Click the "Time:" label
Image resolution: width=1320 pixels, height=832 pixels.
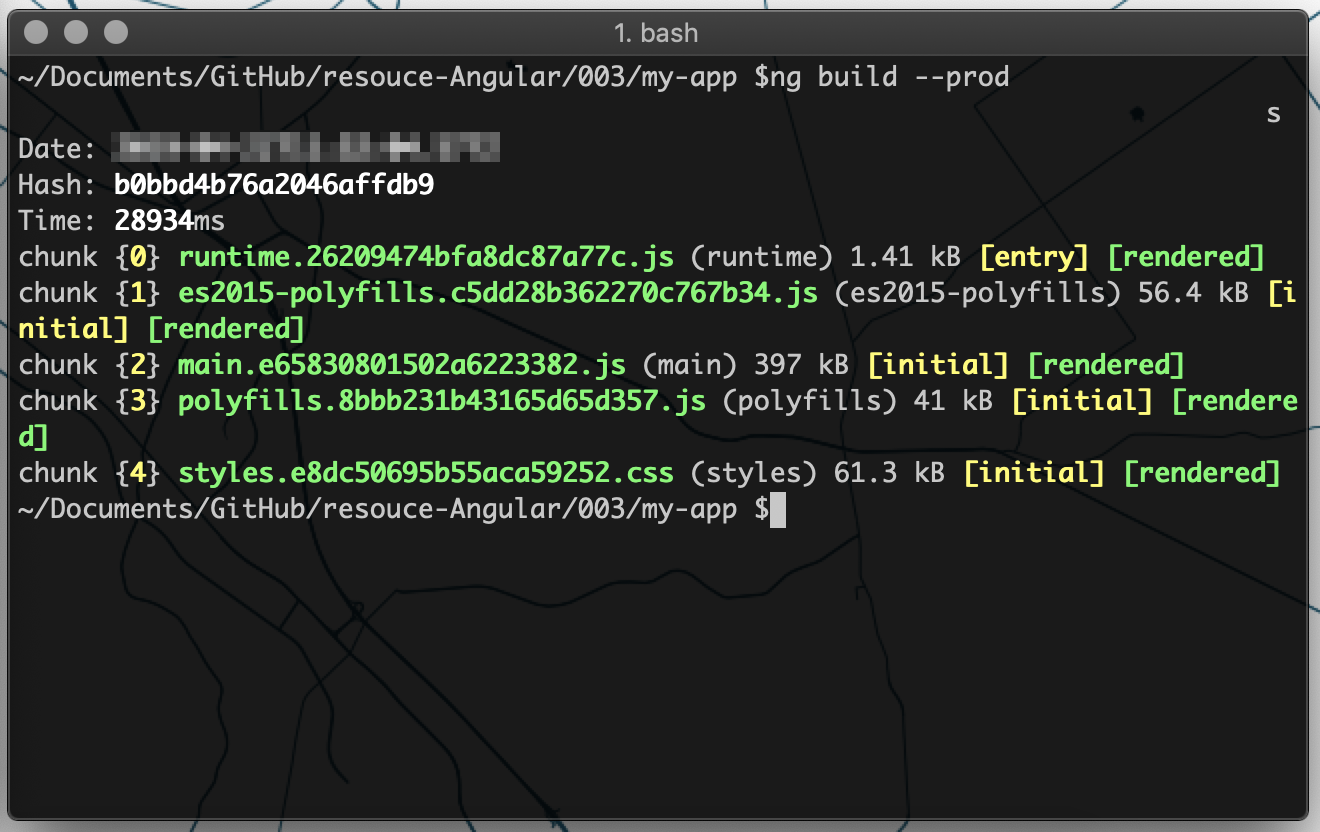click(58, 221)
